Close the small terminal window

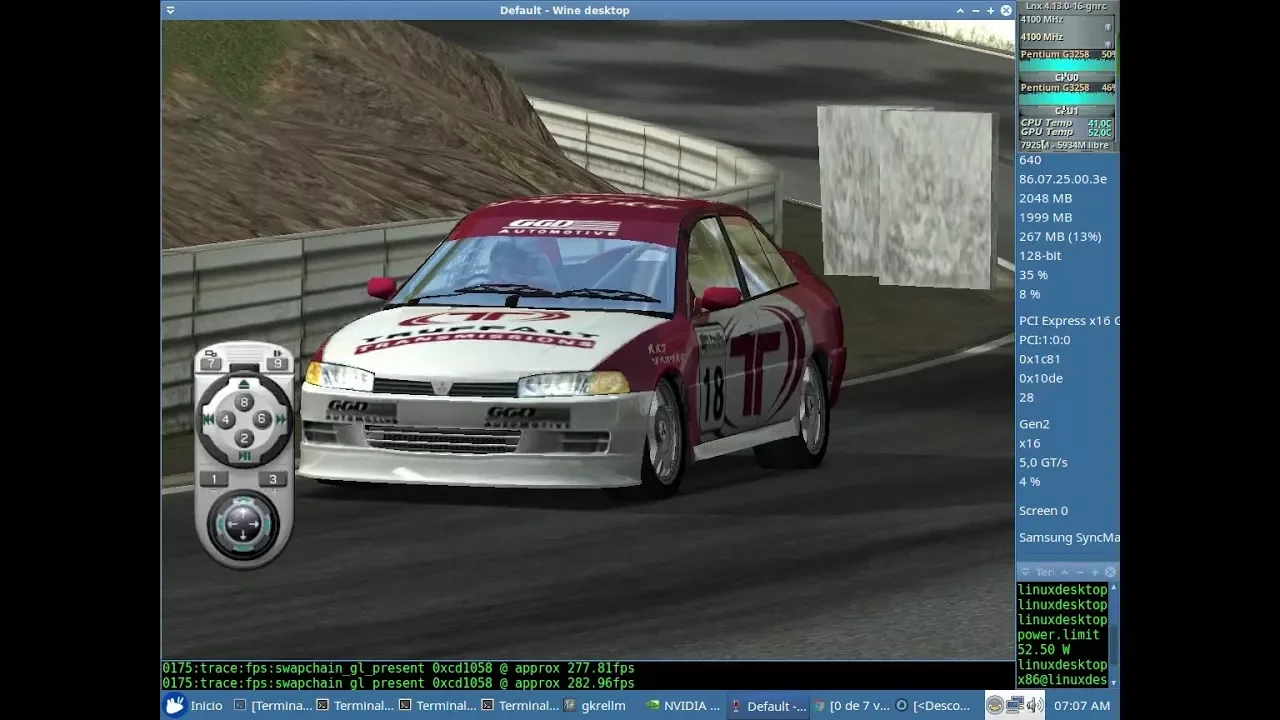point(1110,572)
